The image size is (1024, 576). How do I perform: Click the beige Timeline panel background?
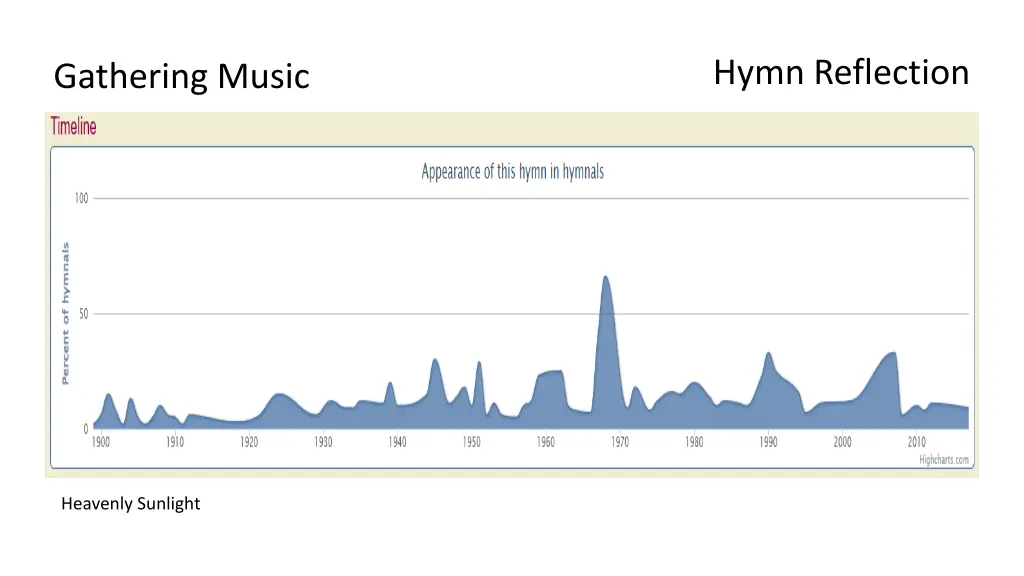(500, 127)
